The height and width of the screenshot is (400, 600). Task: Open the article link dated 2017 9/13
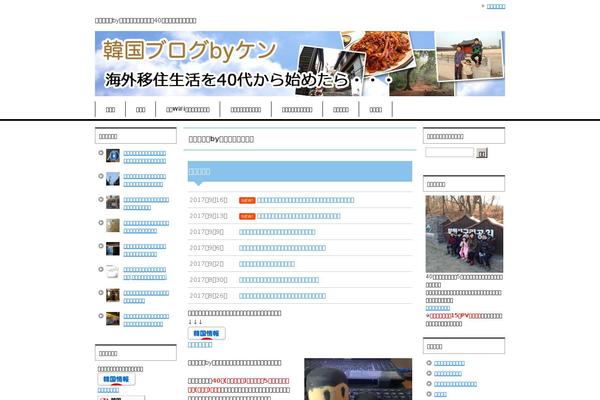298,216
